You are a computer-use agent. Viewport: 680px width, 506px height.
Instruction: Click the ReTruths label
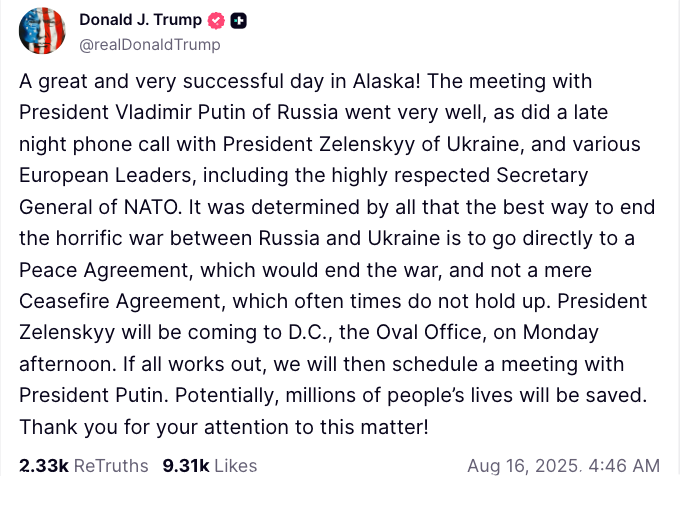point(111,466)
